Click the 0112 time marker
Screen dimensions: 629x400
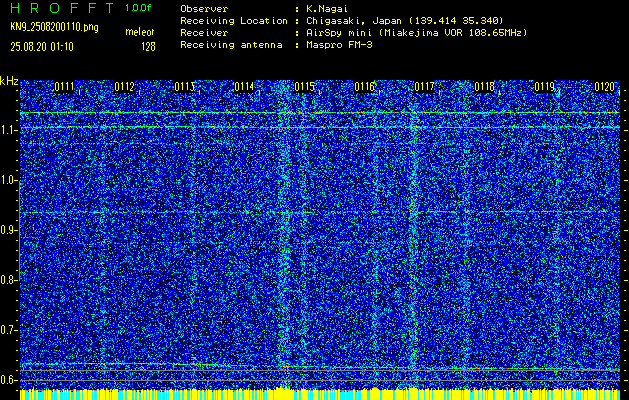(124, 87)
